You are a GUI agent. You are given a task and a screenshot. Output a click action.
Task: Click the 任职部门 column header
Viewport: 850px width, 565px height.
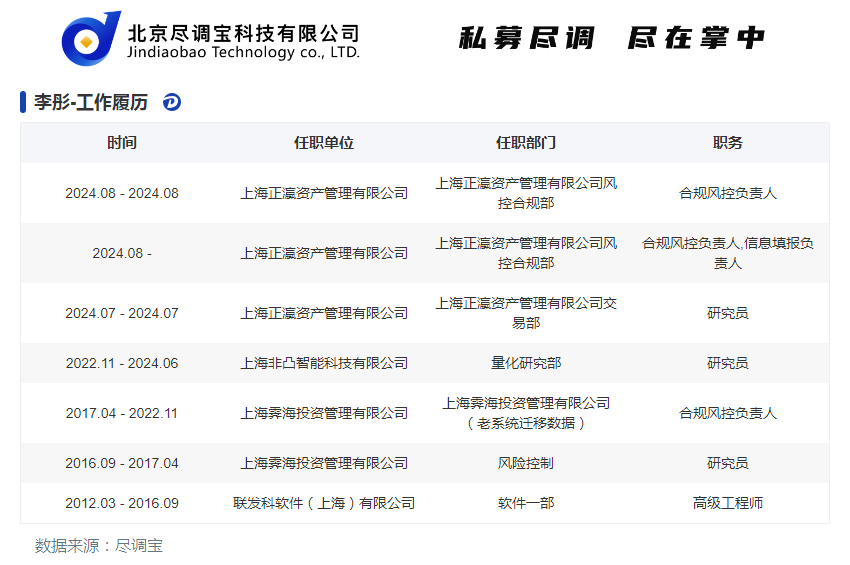pos(526,143)
